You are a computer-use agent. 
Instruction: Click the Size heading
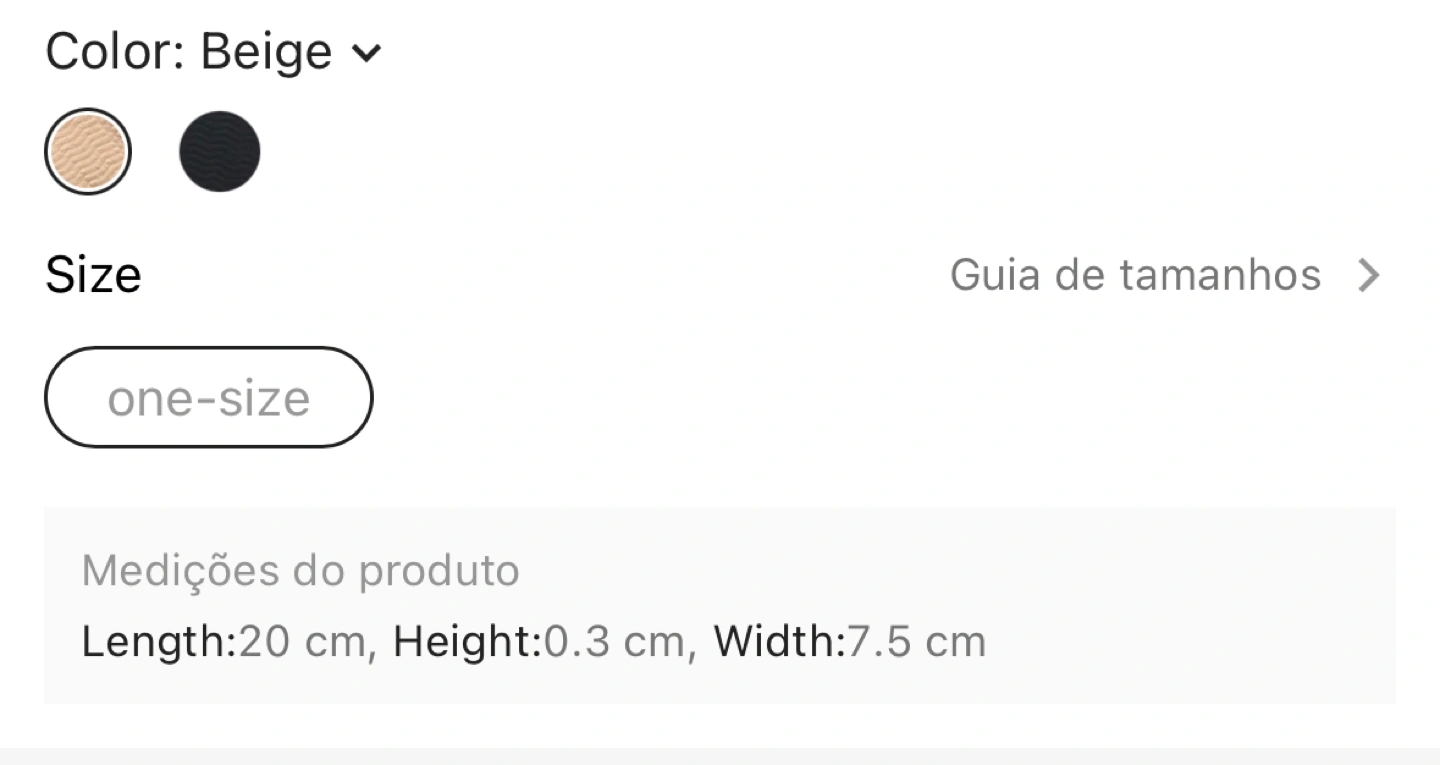click(93, 274)
